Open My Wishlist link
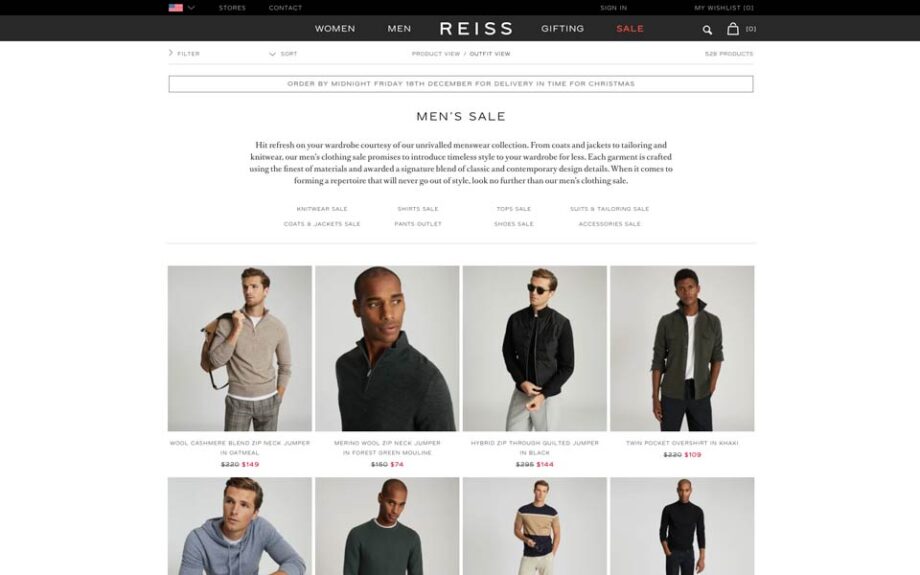The height and width of the screenshot is (575, 920). click(724, 8)
